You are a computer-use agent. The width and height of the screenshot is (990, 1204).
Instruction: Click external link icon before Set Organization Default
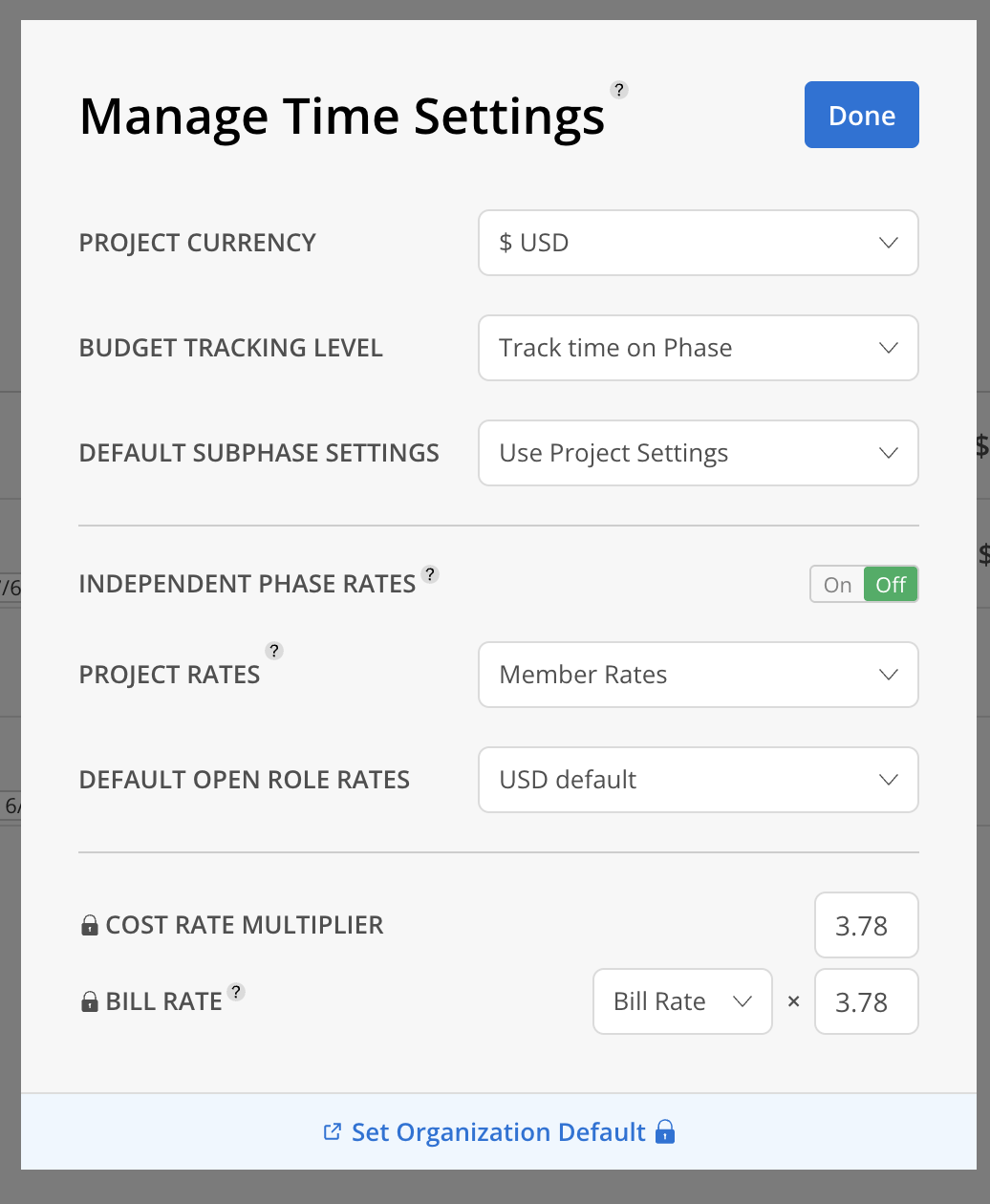coord(333,1131)
